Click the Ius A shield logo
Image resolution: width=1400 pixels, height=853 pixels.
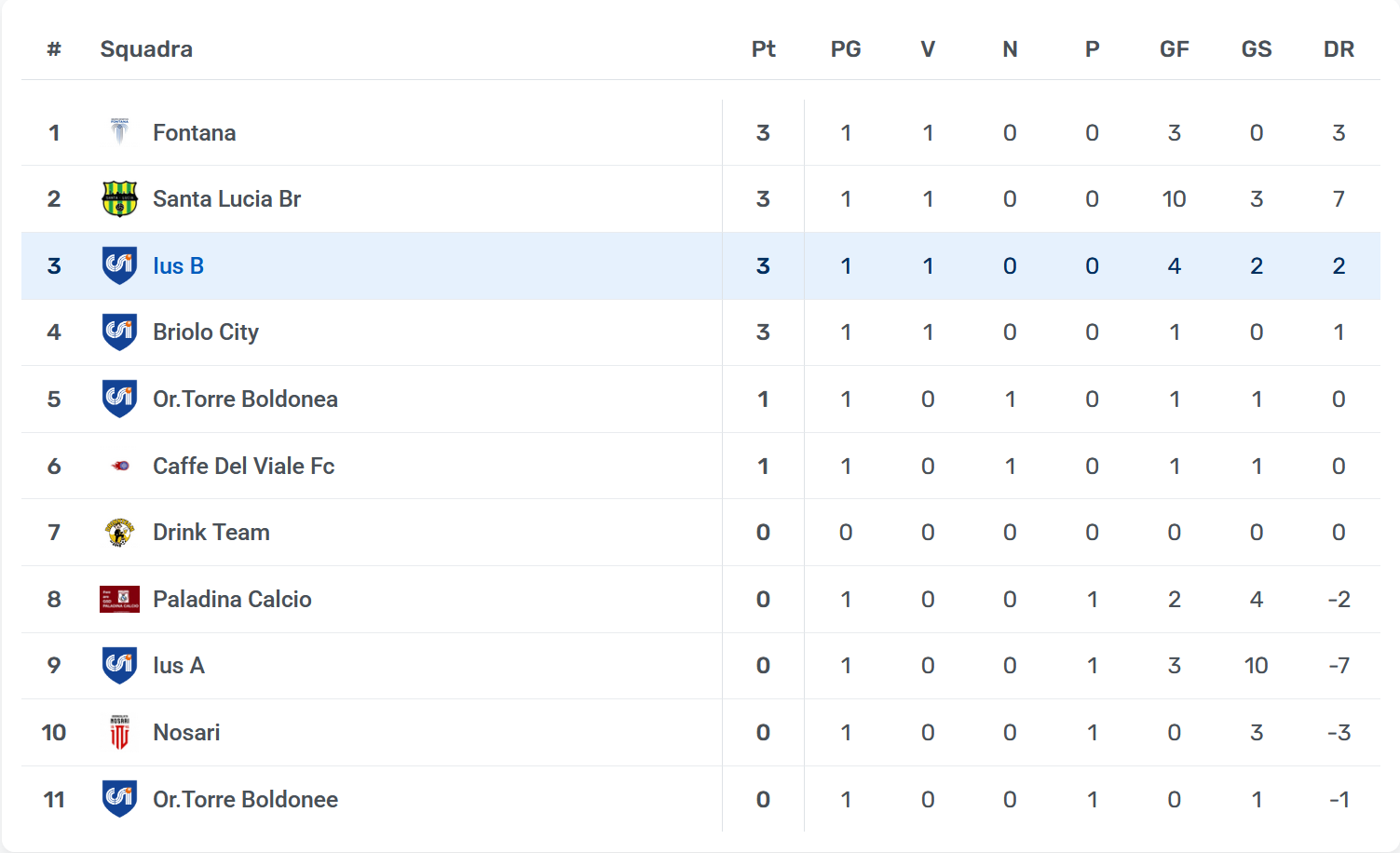(x=119, y=666)
